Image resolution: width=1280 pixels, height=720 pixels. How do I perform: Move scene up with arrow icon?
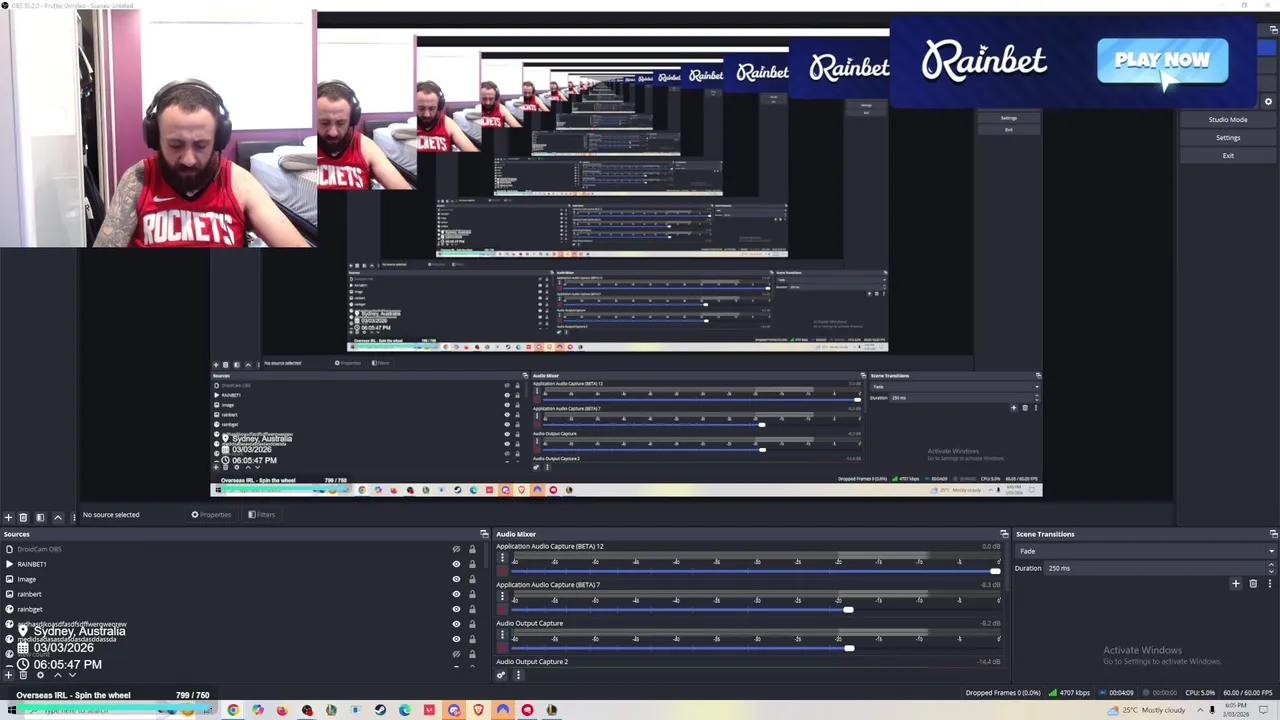coord(58,517)
